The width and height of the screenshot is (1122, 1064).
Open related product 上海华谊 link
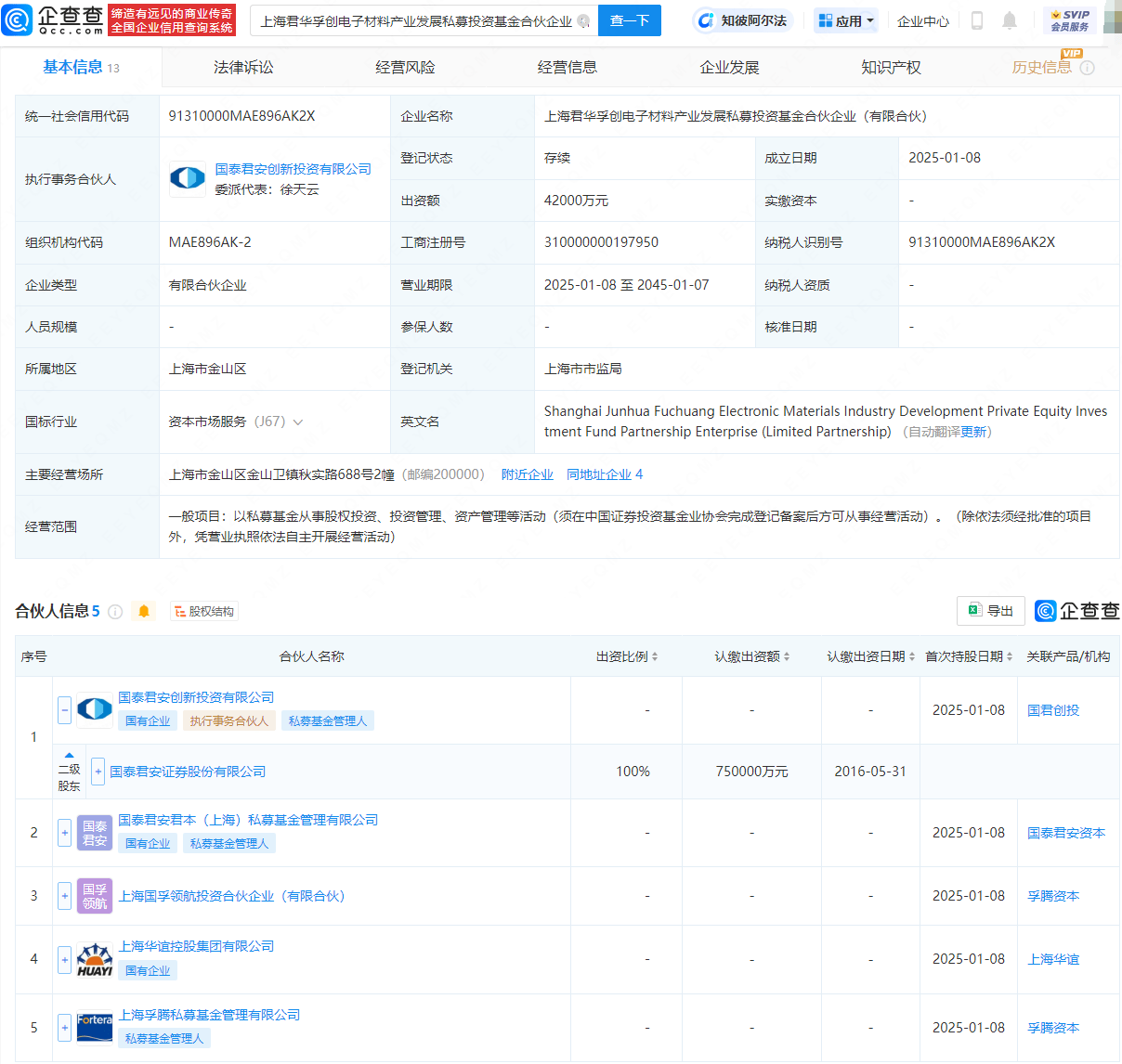1053,959
